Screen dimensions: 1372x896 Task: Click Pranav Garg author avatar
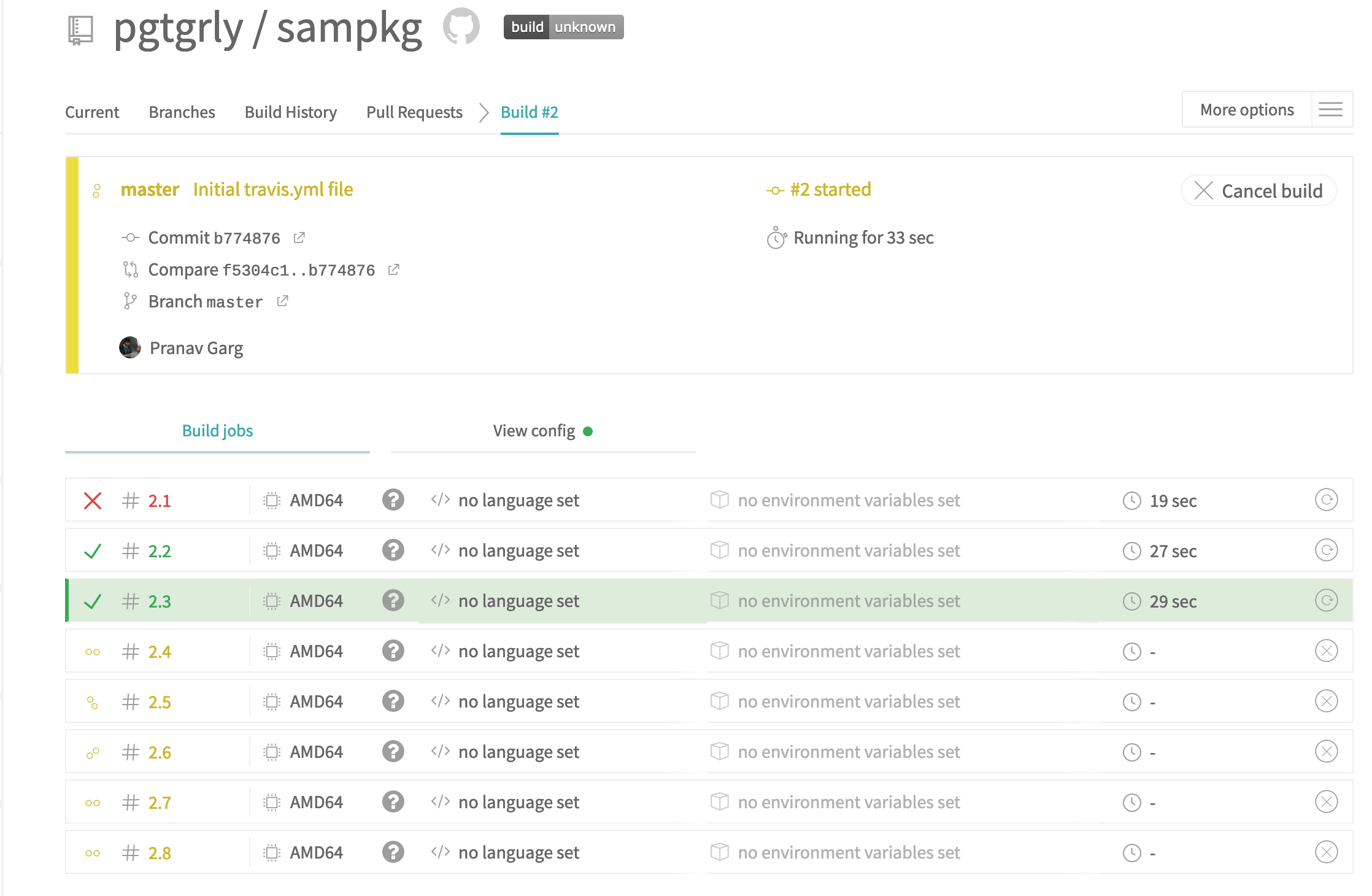(130, 348)
